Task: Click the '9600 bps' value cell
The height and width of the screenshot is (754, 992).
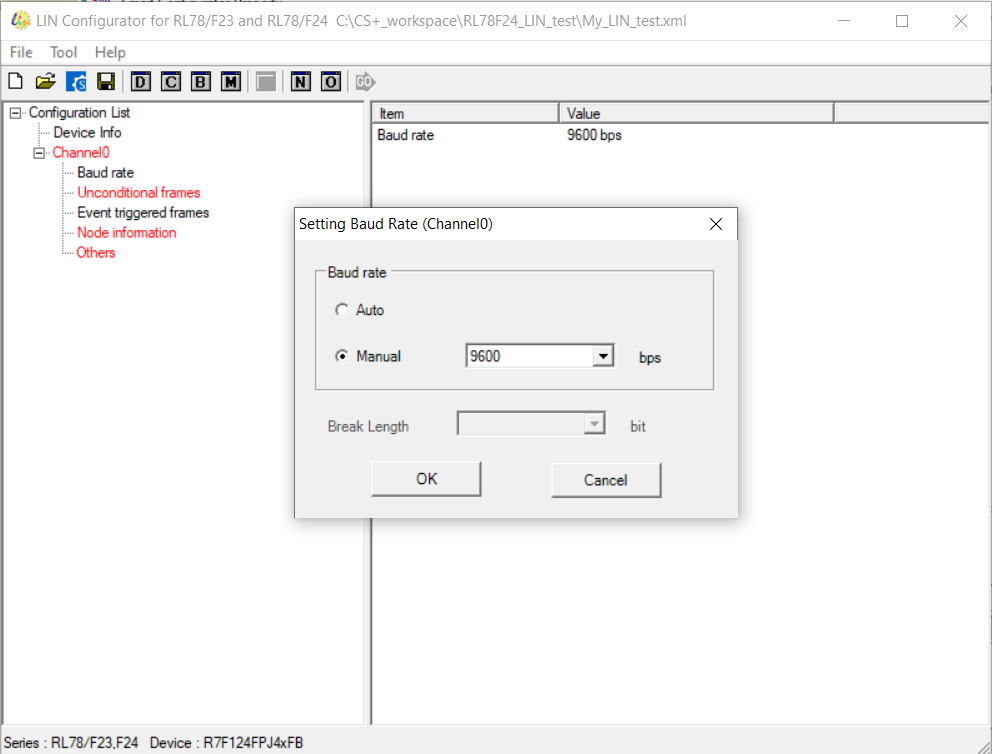Action: [594, 135]
